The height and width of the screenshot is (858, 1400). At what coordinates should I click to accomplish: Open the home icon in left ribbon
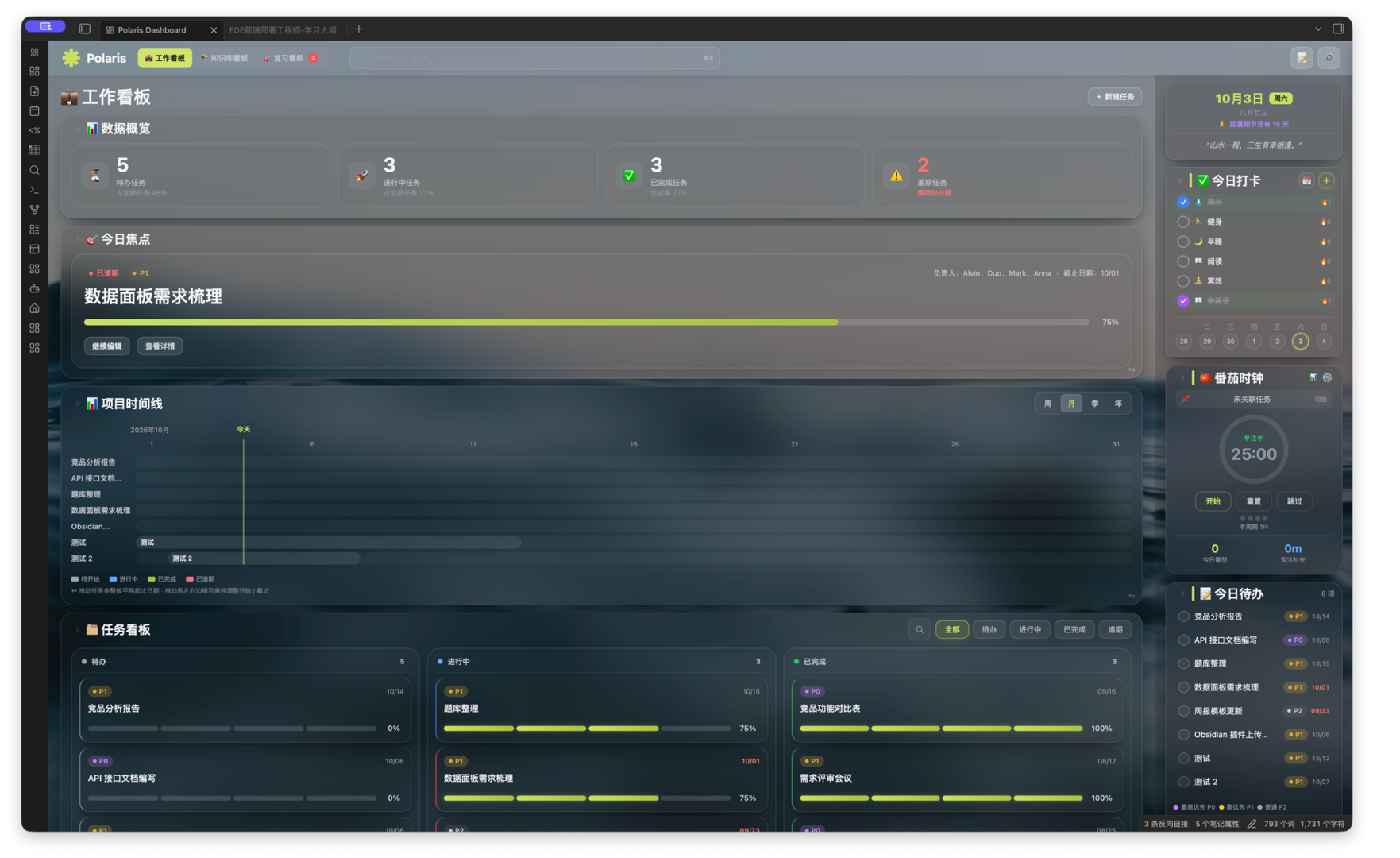point(34,308)
